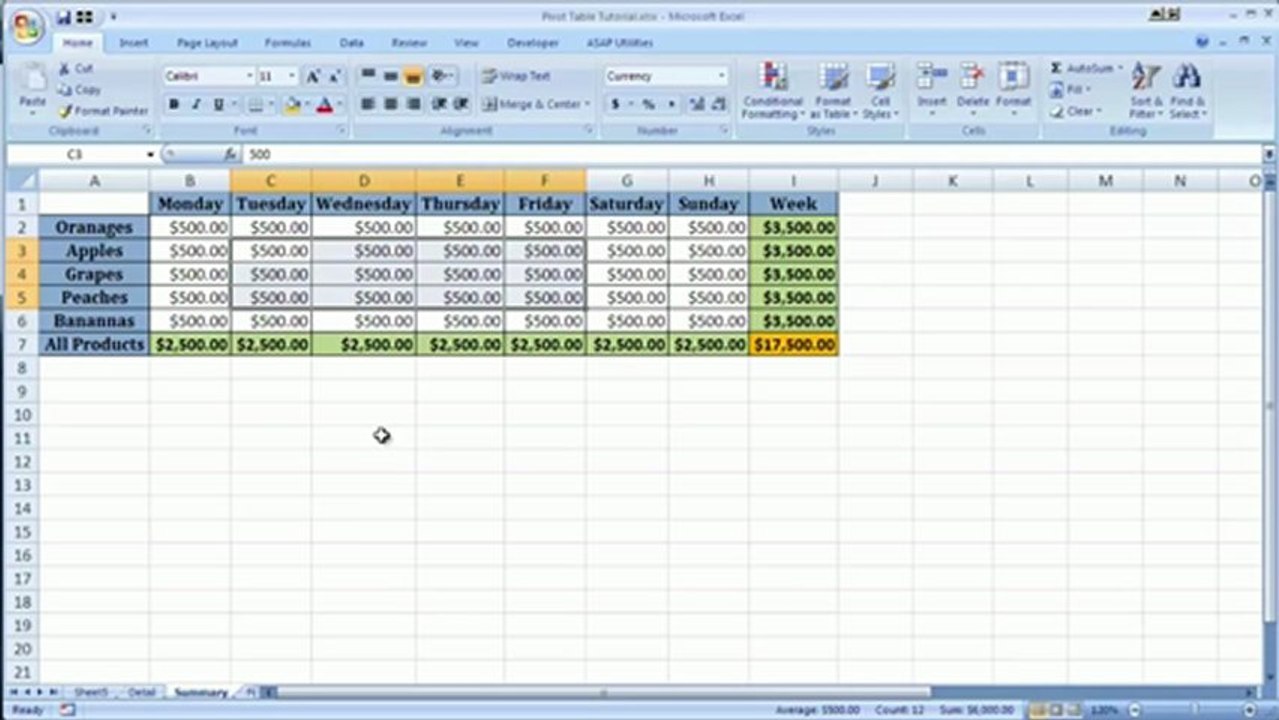Open the font color dropdown arrow
The width and height of the screenshot is (1279, 720).
click(339, 105)
